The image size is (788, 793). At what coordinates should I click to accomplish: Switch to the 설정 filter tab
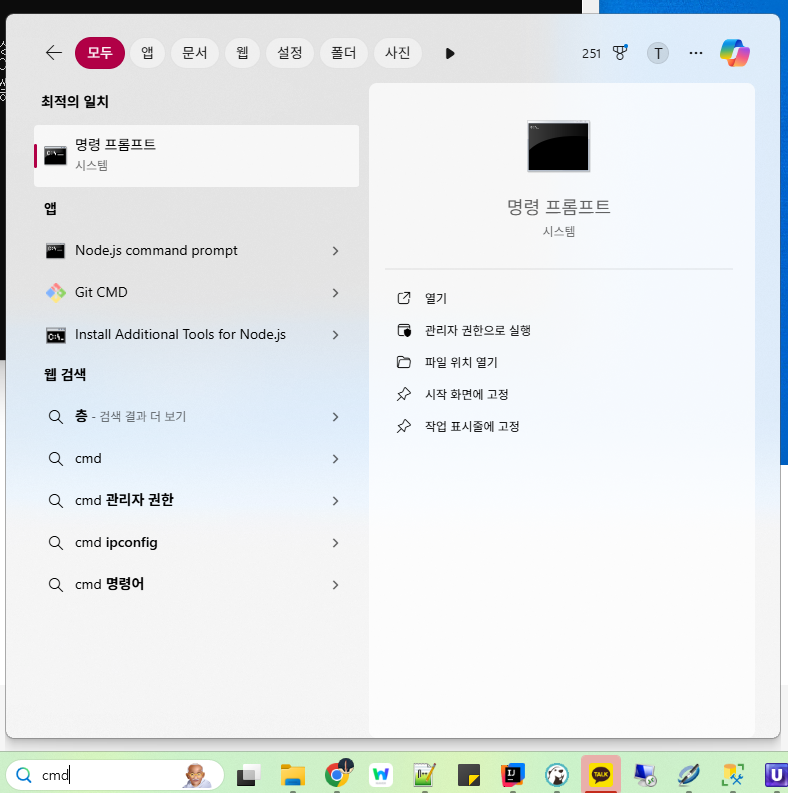[290, 53]
